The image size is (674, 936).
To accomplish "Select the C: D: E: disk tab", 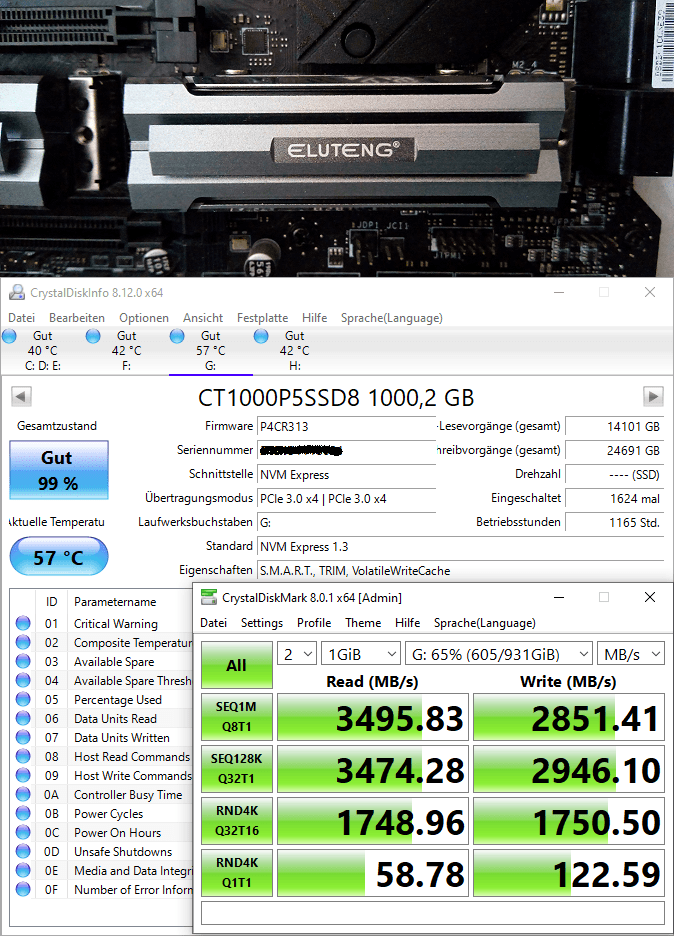I will coord(42,350).
